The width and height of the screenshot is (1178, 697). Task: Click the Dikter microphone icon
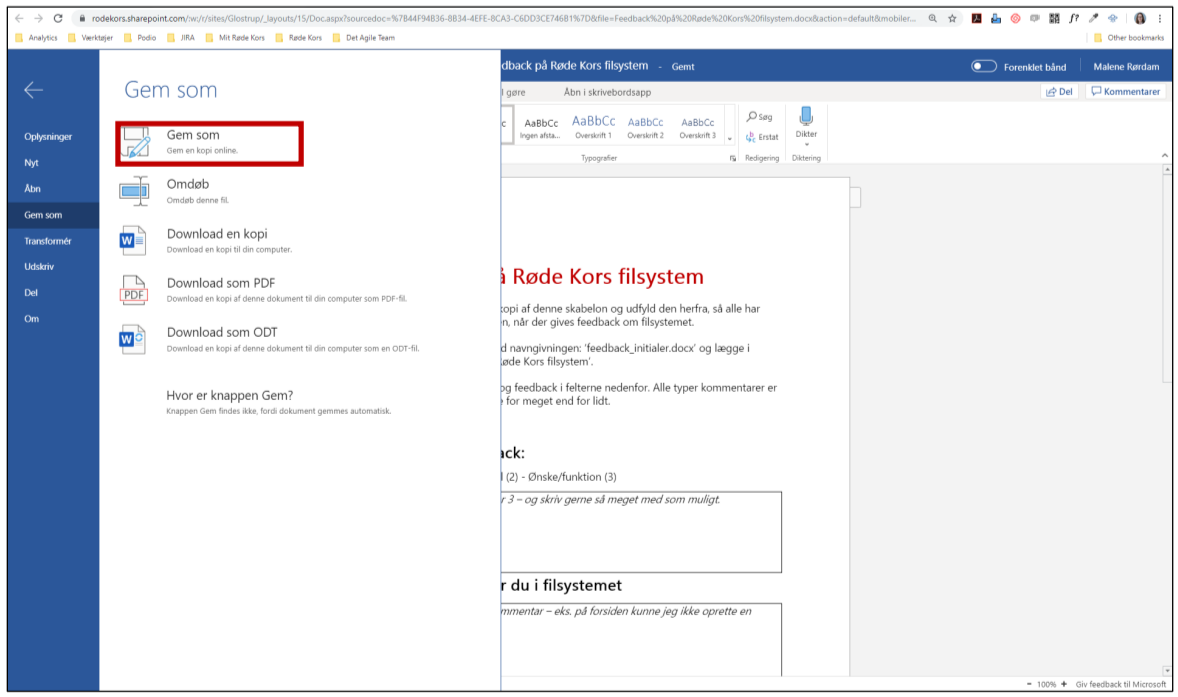point(806,116)
